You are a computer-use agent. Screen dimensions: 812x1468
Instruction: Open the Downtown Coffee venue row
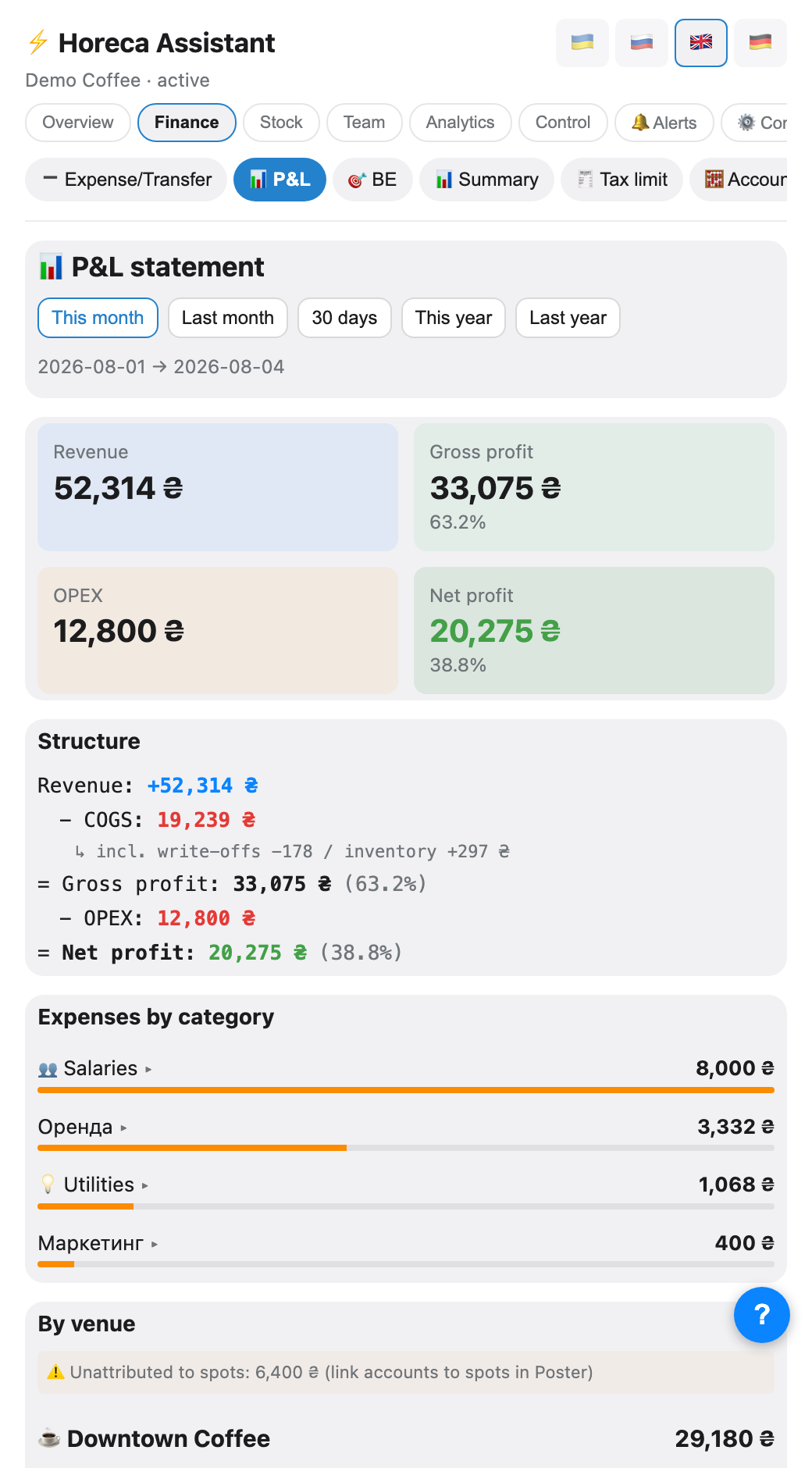(406, 1438)
